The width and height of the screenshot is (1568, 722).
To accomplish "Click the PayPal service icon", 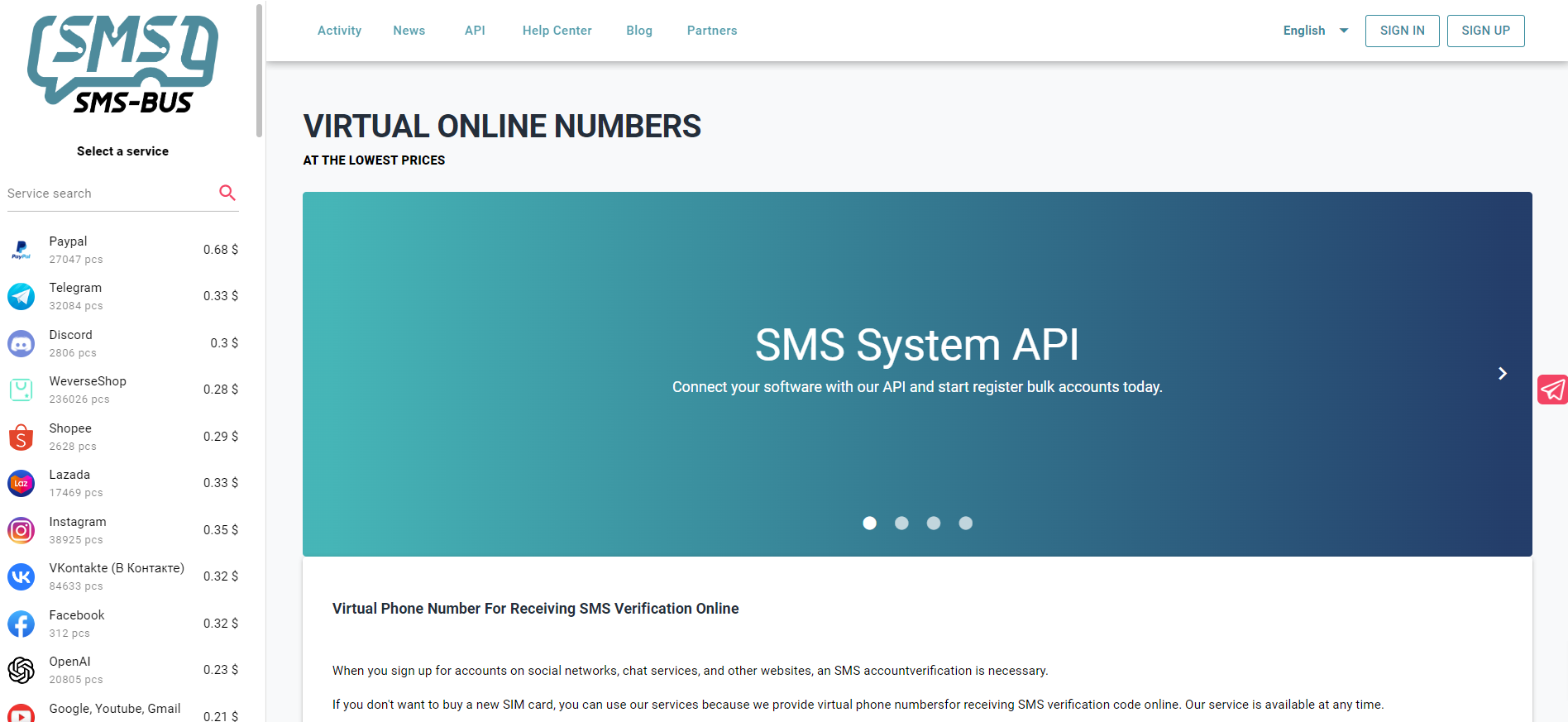I will tap(21, 250).
